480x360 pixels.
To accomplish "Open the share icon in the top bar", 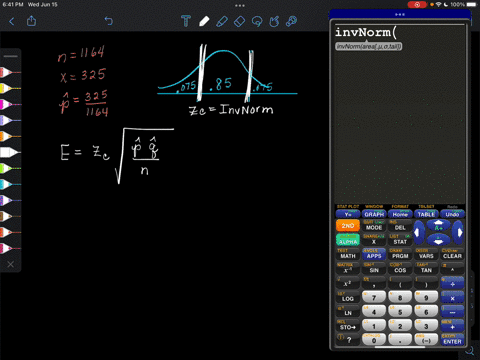I will tap(31, 21).
